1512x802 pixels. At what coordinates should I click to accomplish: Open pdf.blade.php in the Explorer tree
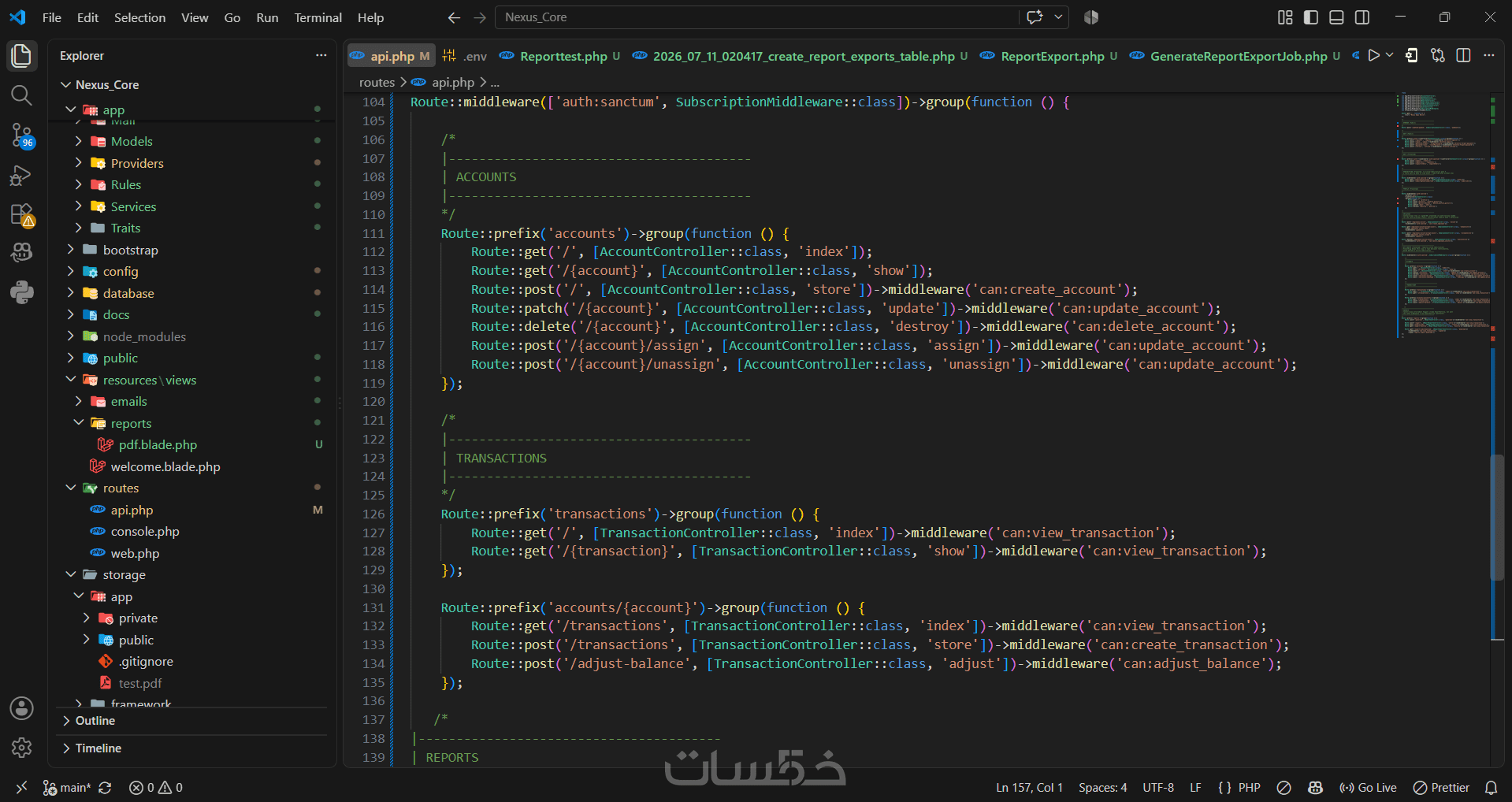[158, 444]
